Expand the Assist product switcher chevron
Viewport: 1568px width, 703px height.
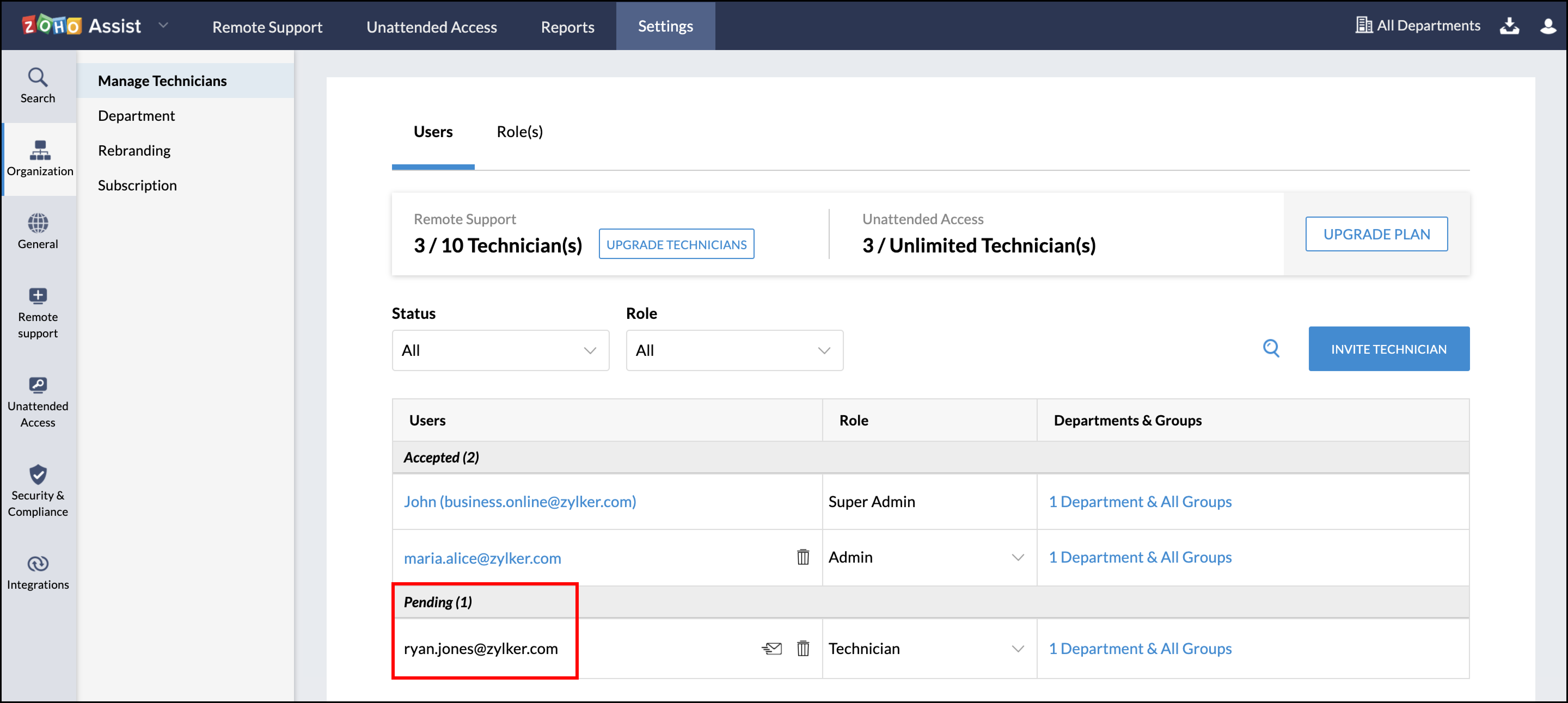[163, 26]
